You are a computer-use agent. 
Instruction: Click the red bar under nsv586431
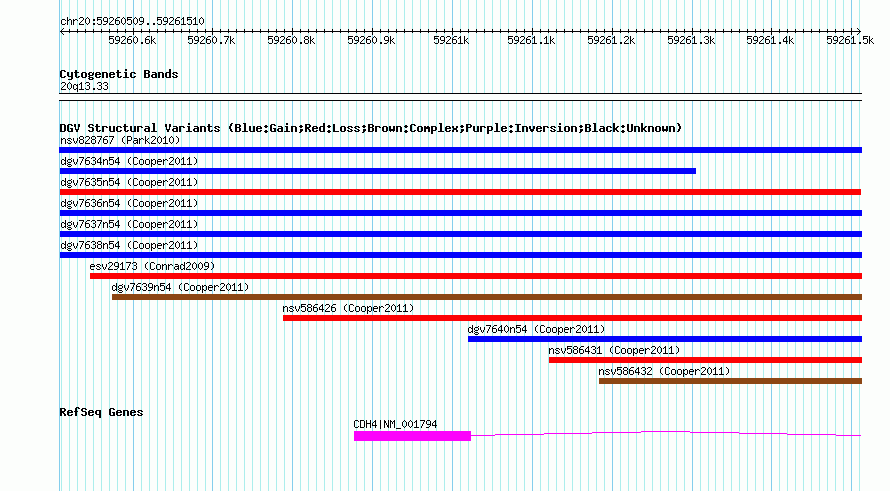(x=706, y=360)
